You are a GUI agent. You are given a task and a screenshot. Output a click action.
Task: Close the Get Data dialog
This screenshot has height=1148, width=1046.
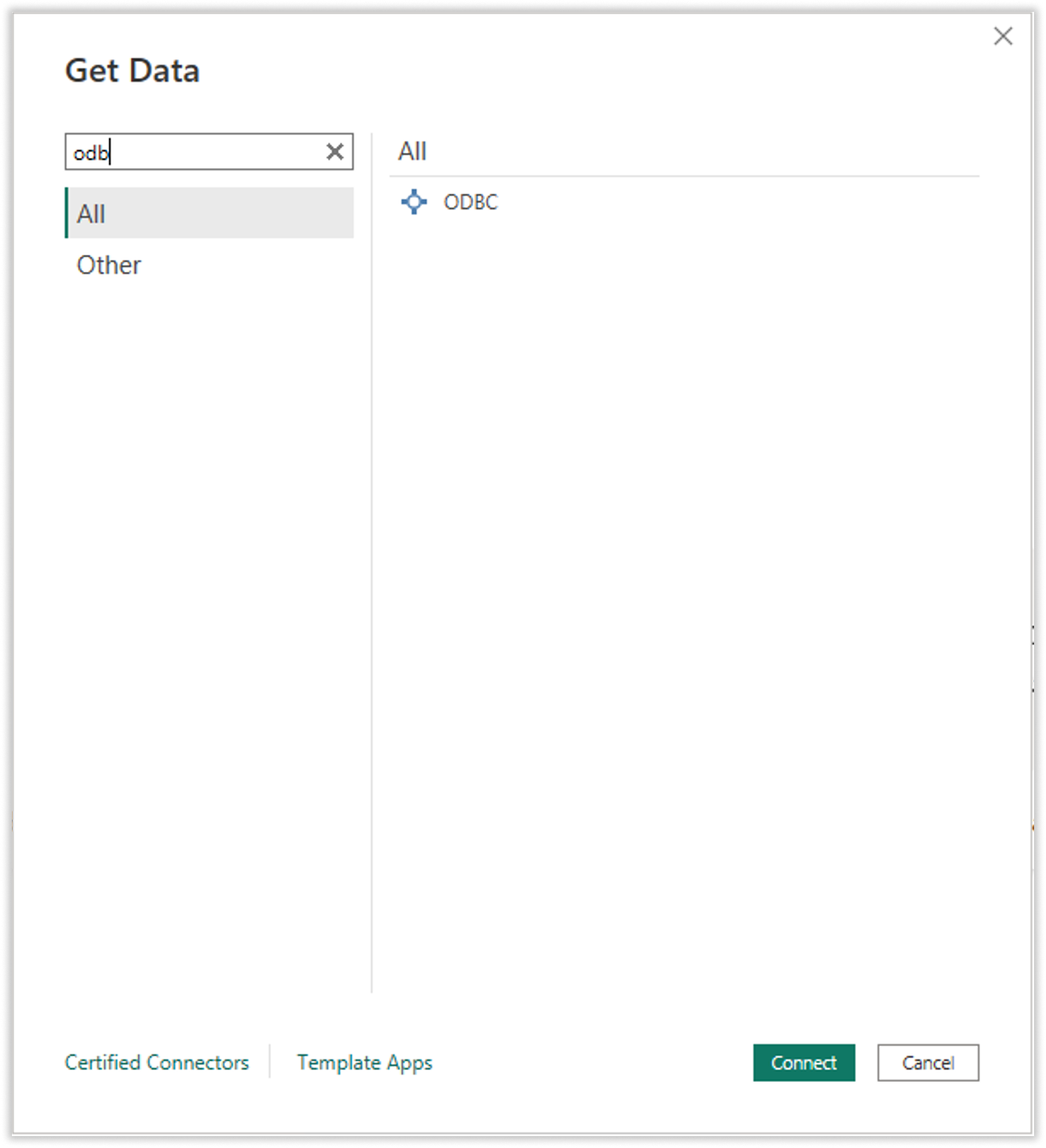pyautogui.click(x=1003, y=37)
